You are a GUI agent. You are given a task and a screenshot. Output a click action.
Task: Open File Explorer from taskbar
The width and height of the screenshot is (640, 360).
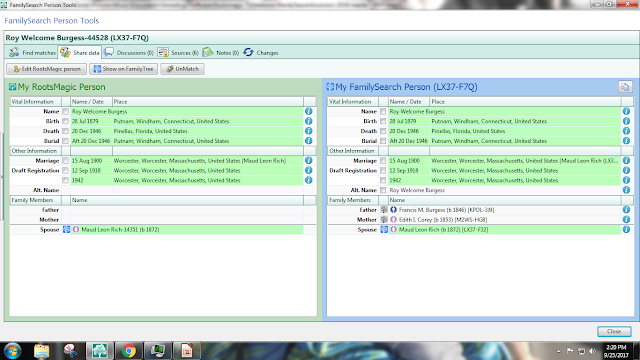pos(41,351)
